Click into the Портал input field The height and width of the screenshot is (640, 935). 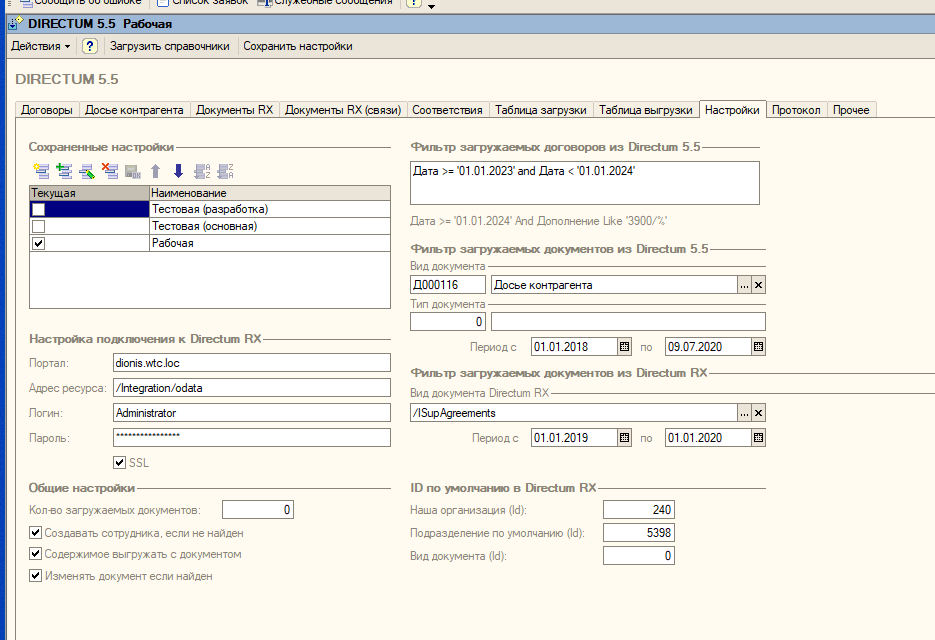click(250, 362)
